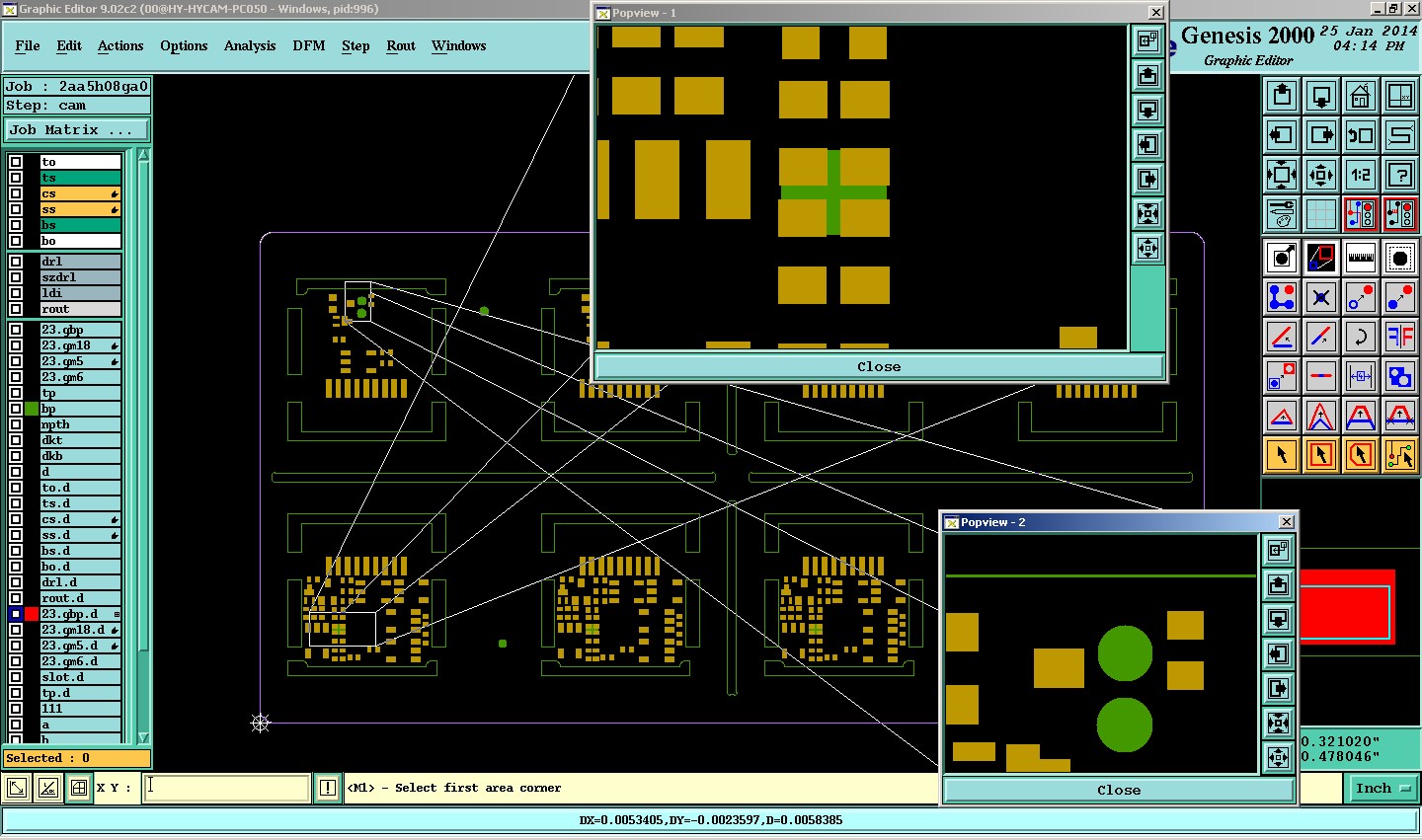Click the mirror F flip icon
This screenshot has width=1422, height=840.
coord(1400,337)
